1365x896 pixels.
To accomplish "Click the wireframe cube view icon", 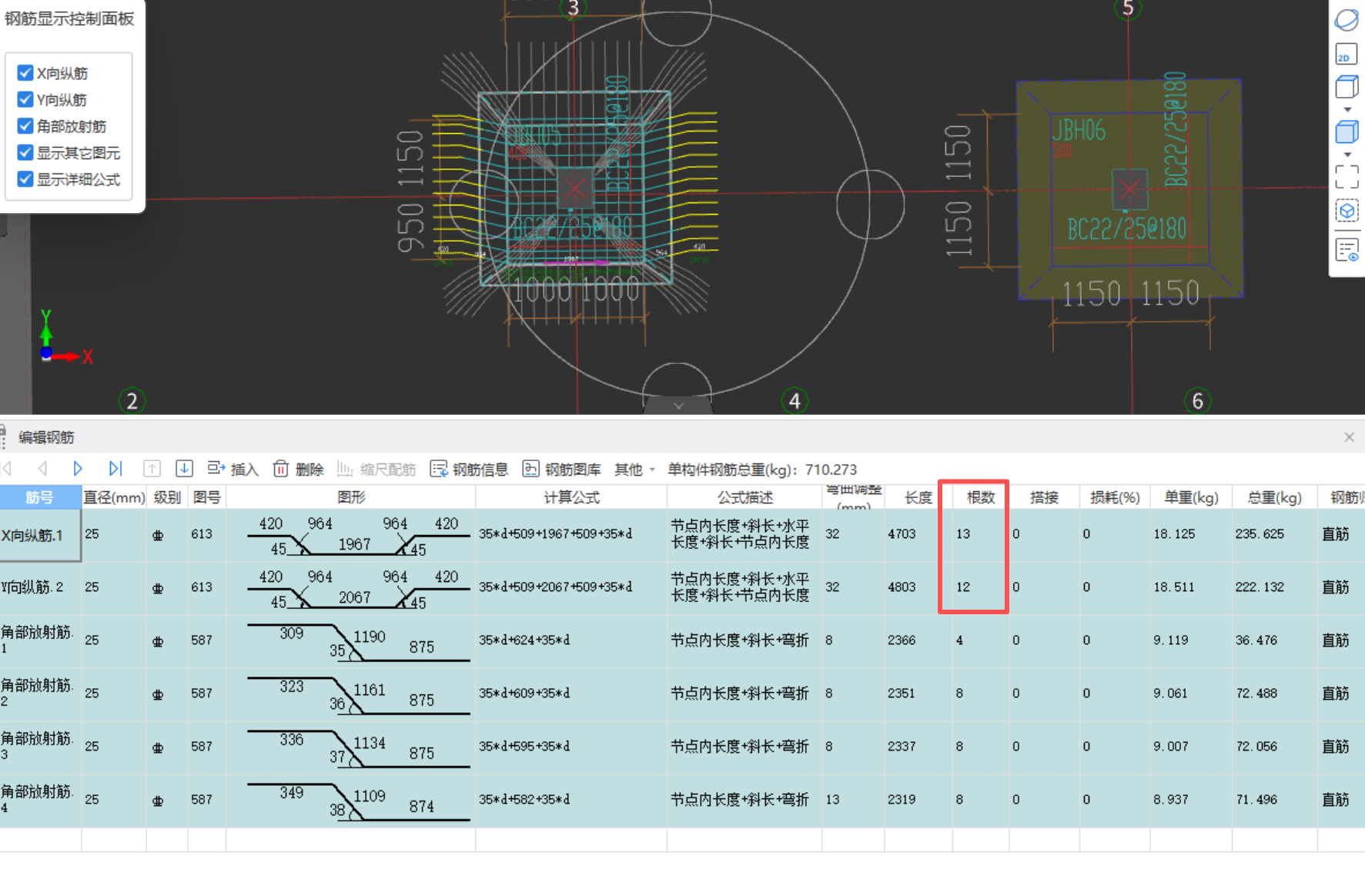I will (1347, 86).
